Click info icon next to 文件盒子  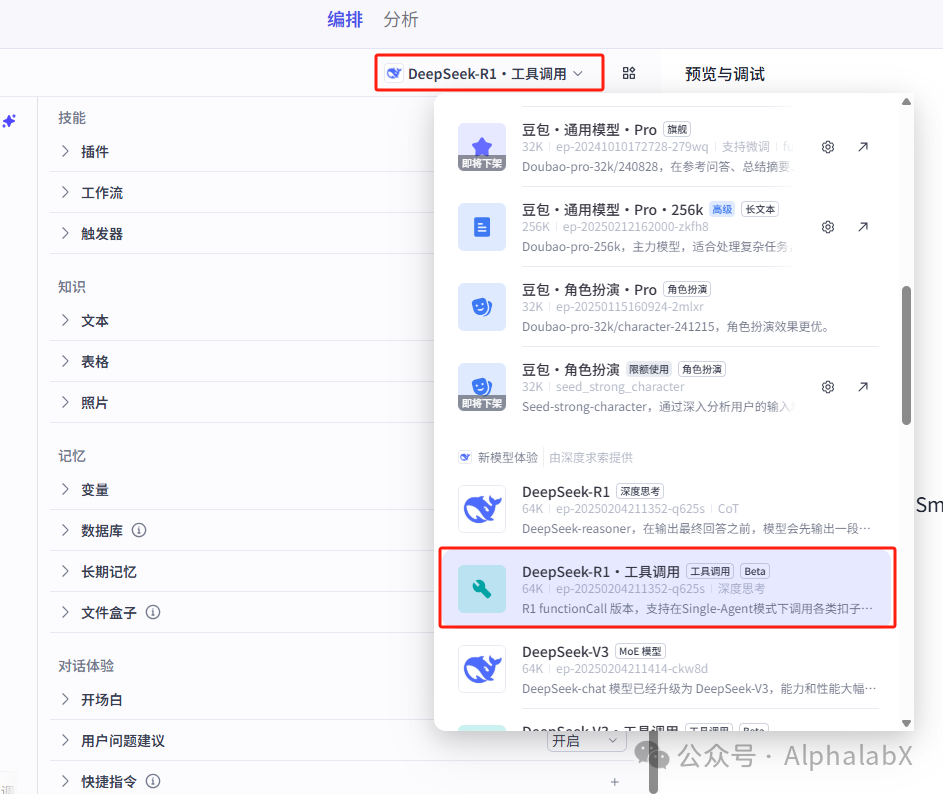point(153,612)
